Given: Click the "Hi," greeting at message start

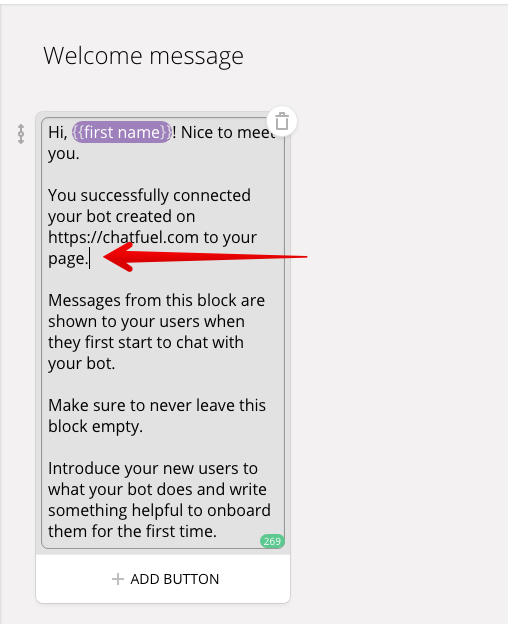Looking at the screenshot, I should tap(58, 133).
